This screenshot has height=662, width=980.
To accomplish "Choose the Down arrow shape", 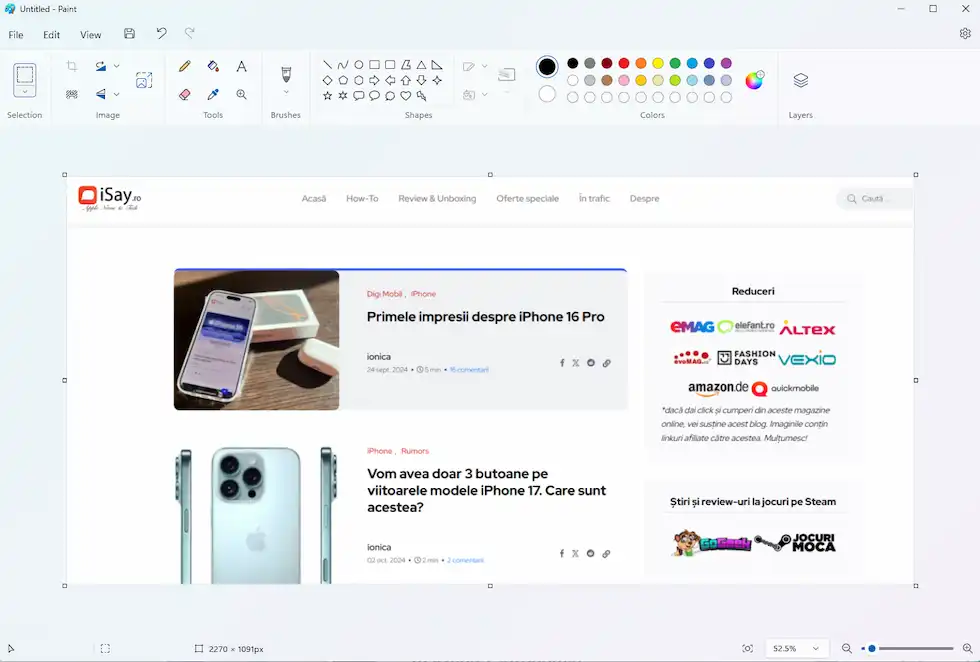I will (421, 80).
